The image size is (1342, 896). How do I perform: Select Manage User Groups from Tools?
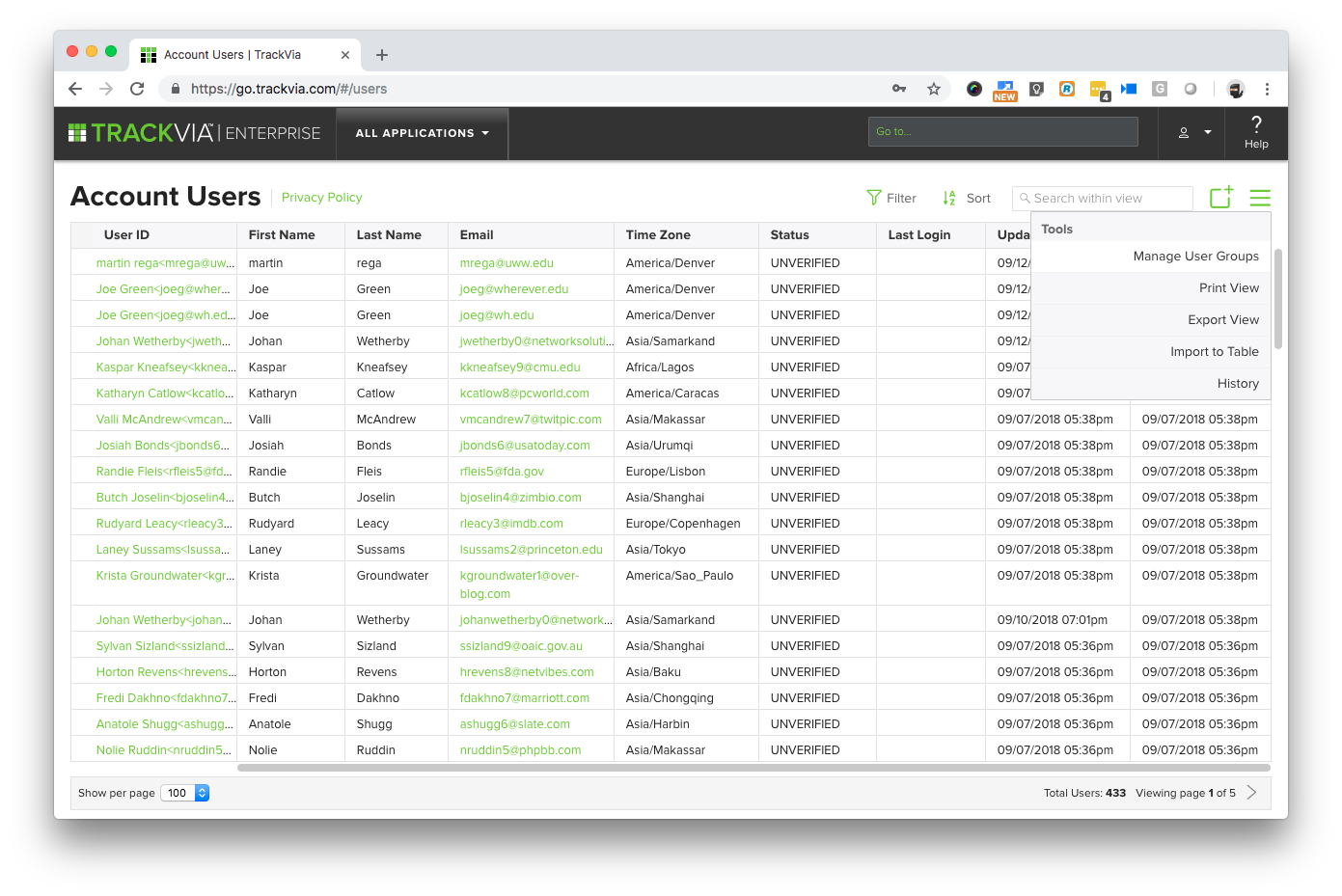pos(1196,257)
